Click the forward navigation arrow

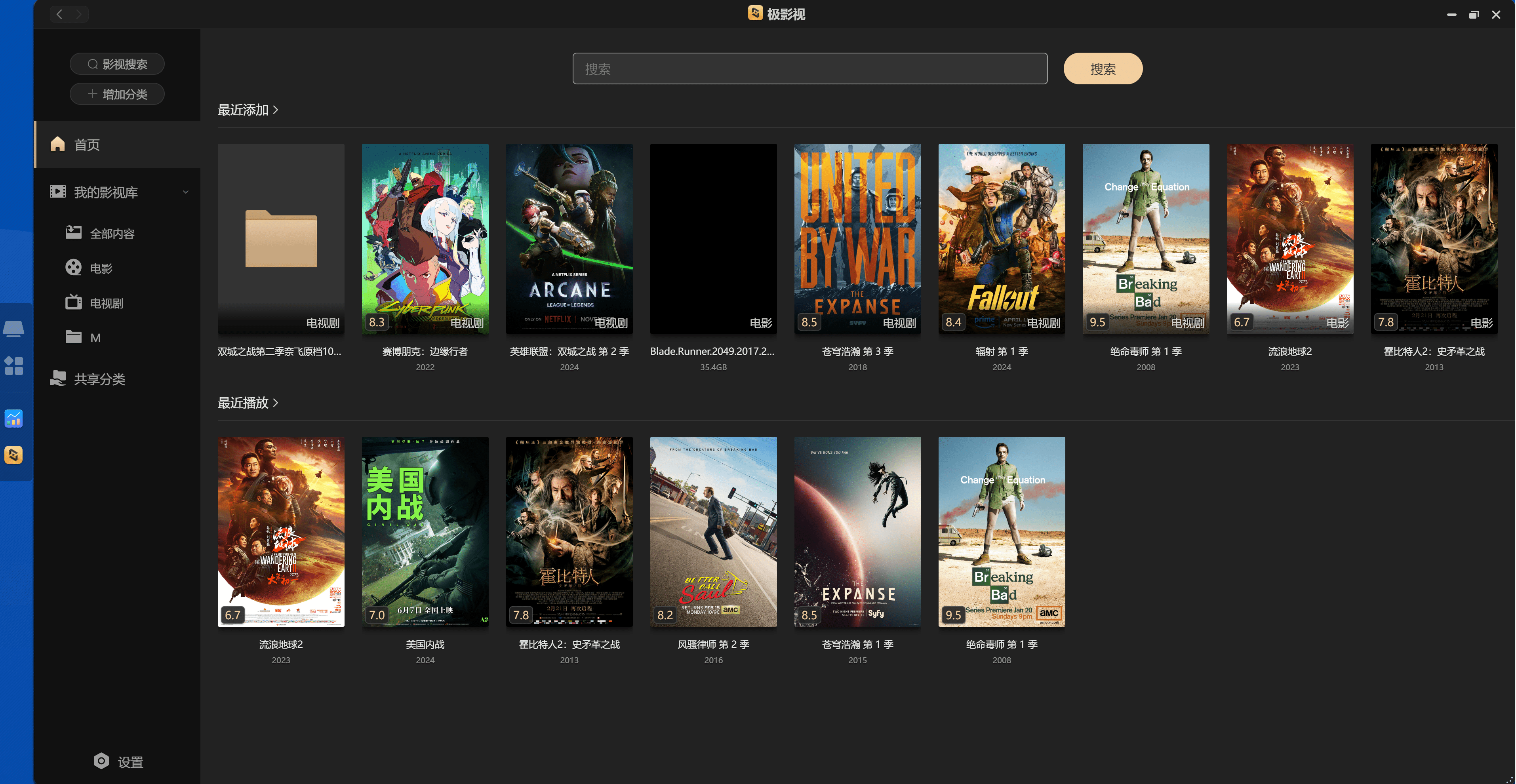[79, 14]
